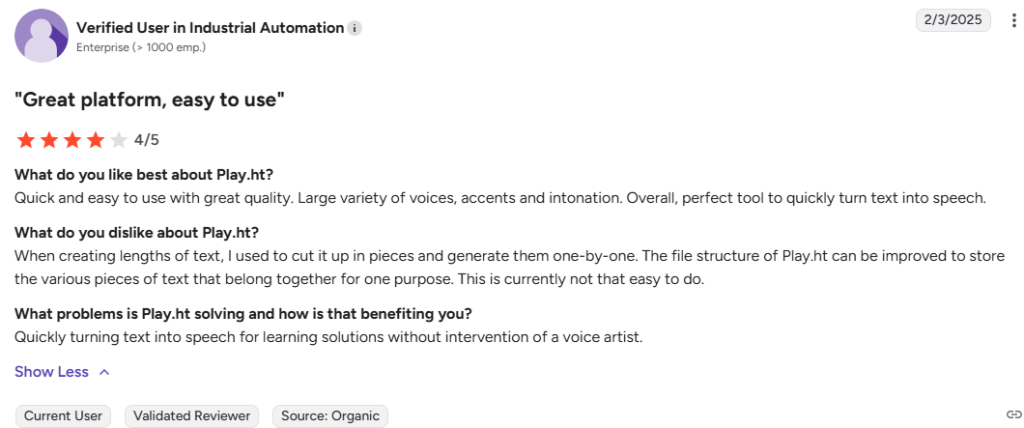Click the 4/5 rating text

pos(147,140)
